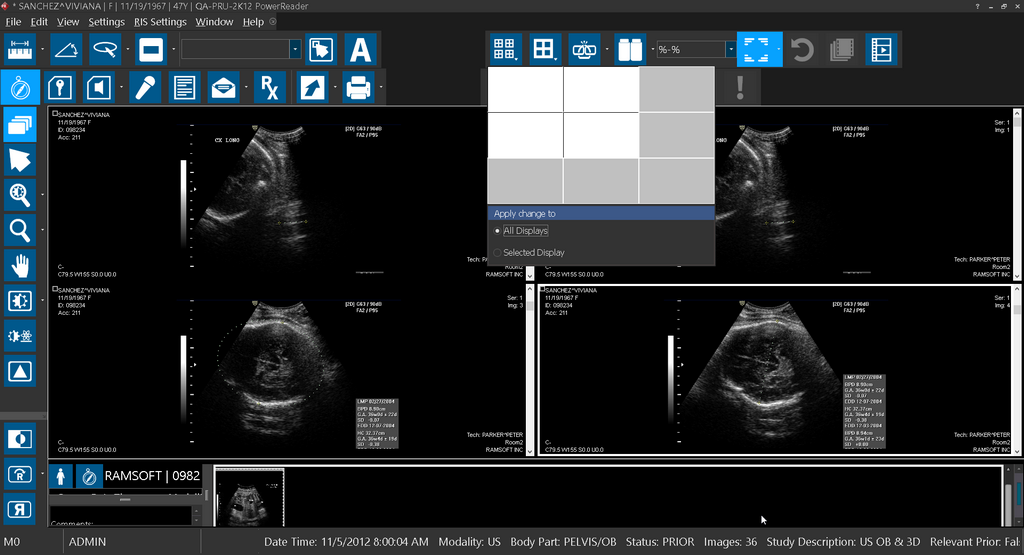
Task: Toggle the checkbox beside SANCHEZ^VIVIANA in top-left image
Action: pos(55,114)
